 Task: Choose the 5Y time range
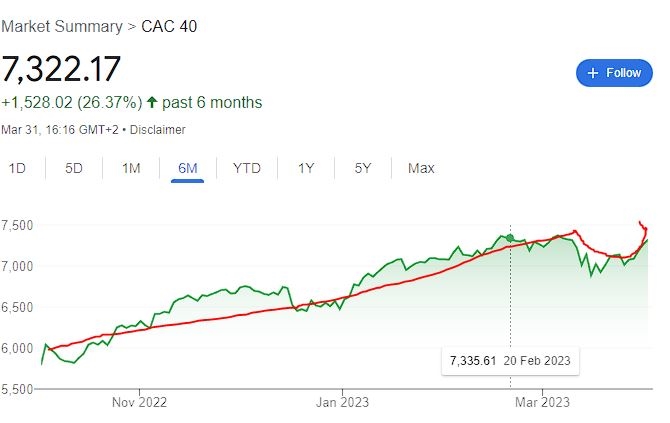tap(363, 168)
